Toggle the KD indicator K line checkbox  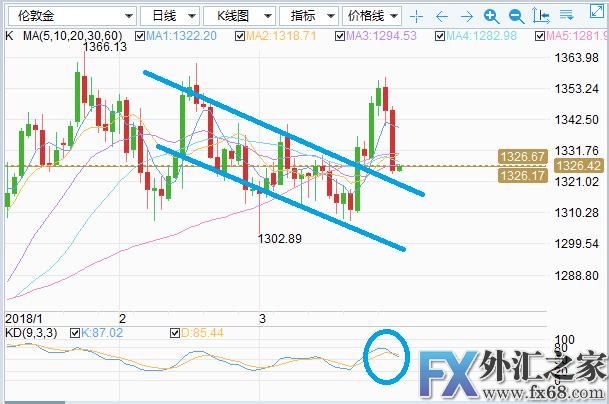click(76, 331)
